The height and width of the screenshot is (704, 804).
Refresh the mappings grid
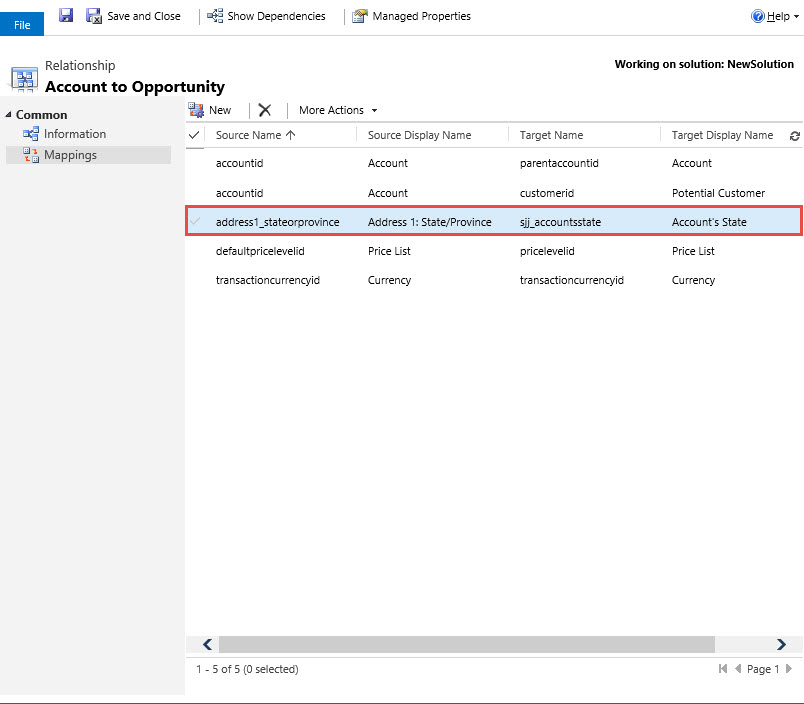[x=794, y=136]
